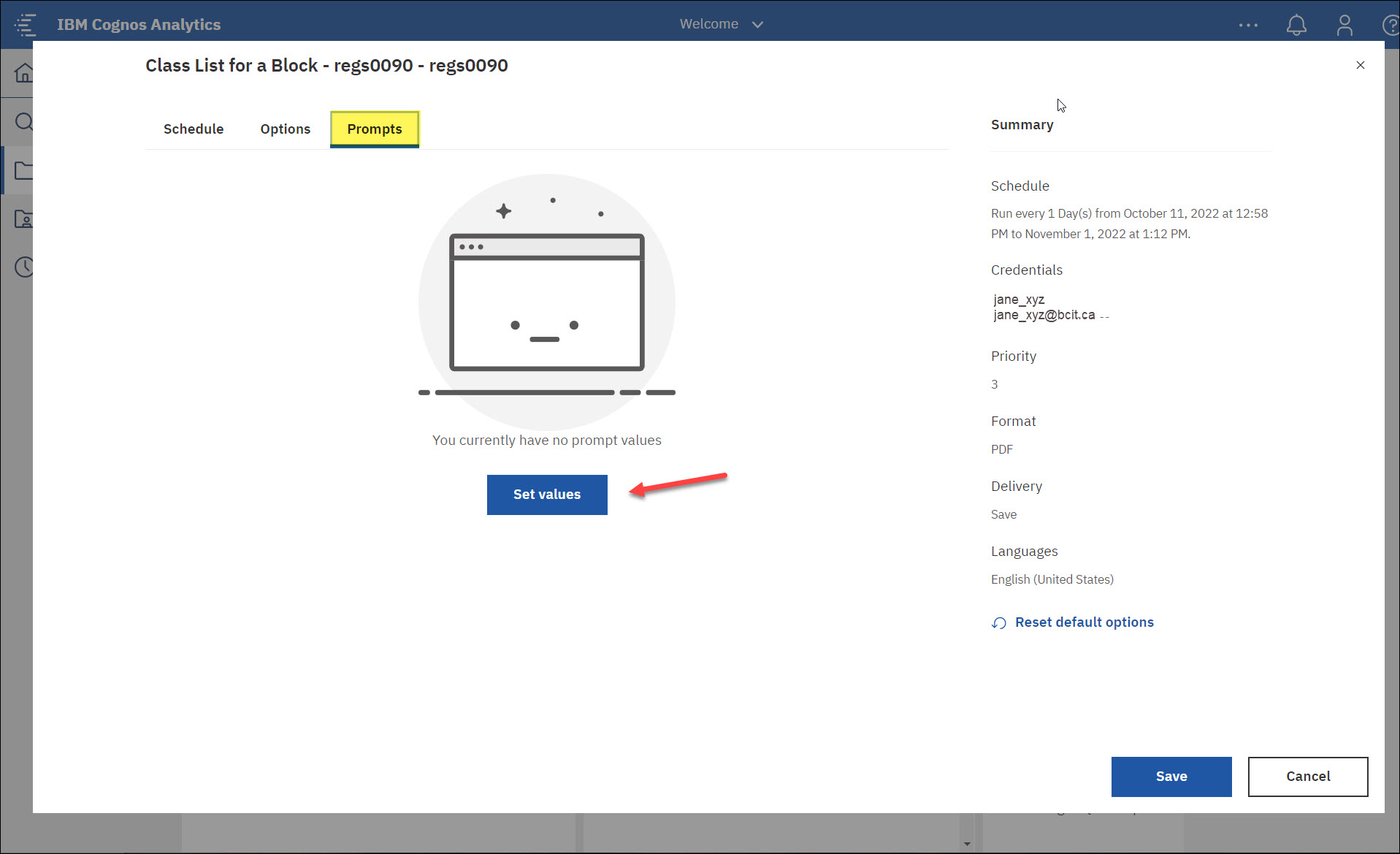1400x854 pixels.
Task: Open Search from the sidebar
Action: 24,121
